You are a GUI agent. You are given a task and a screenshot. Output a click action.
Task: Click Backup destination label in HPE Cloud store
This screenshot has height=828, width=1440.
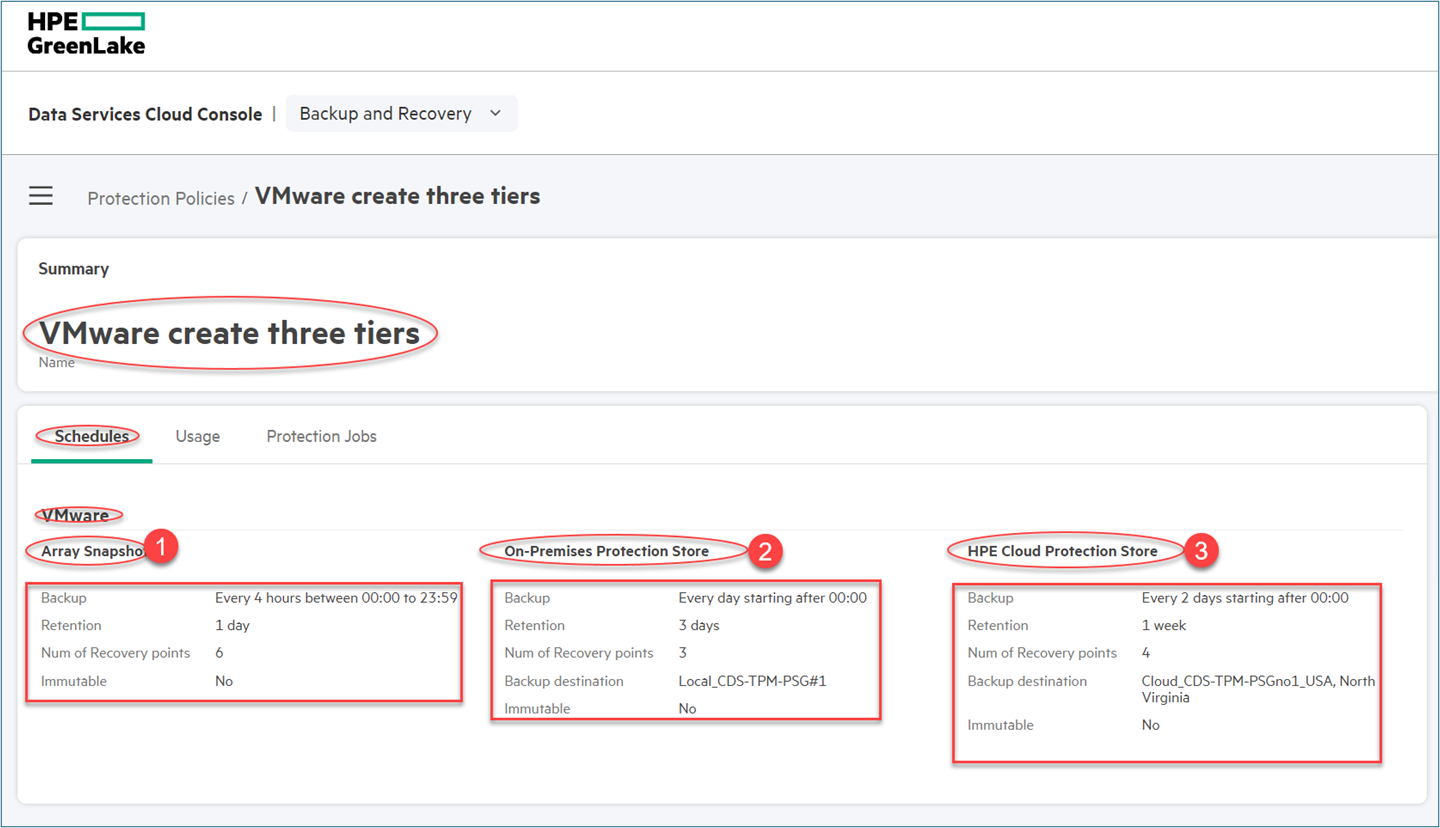tap(1027, 681)
